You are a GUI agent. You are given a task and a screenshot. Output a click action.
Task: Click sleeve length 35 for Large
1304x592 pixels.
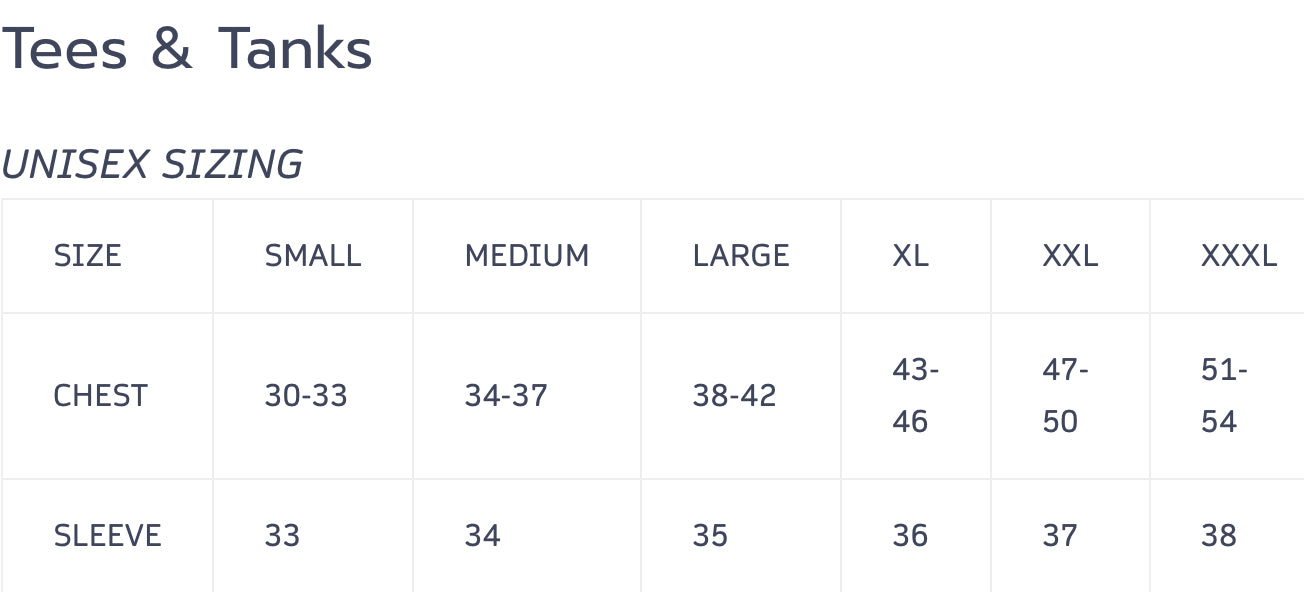coord(710,536)
